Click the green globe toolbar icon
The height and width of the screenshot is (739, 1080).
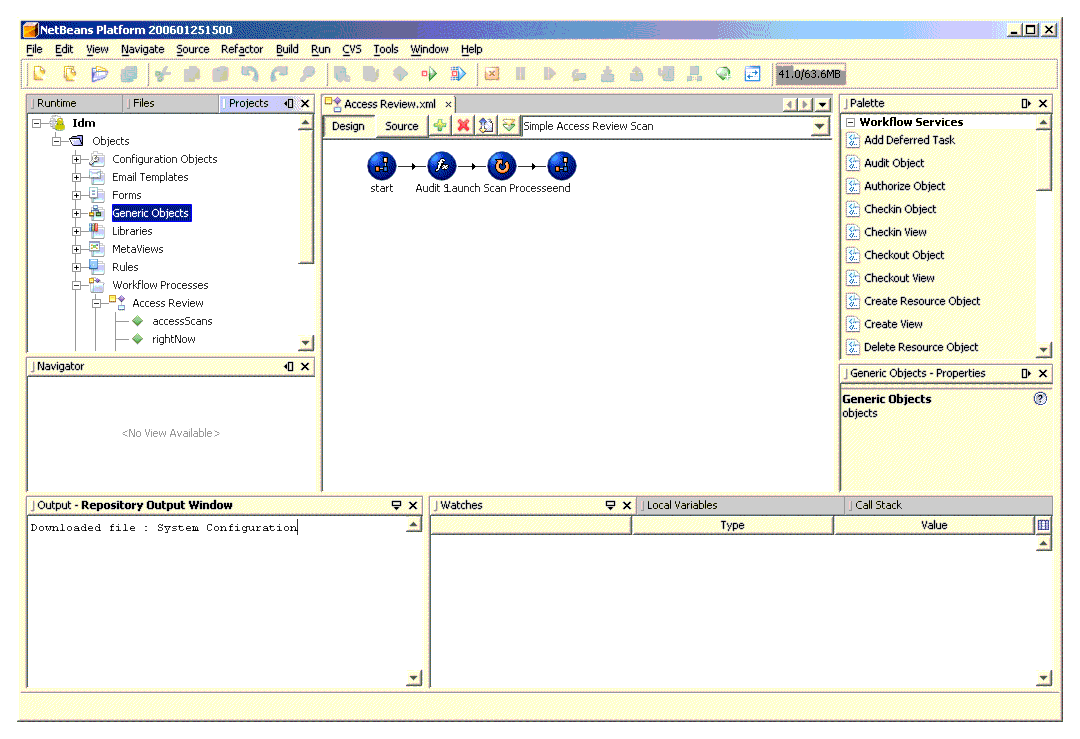pos(723,74)
